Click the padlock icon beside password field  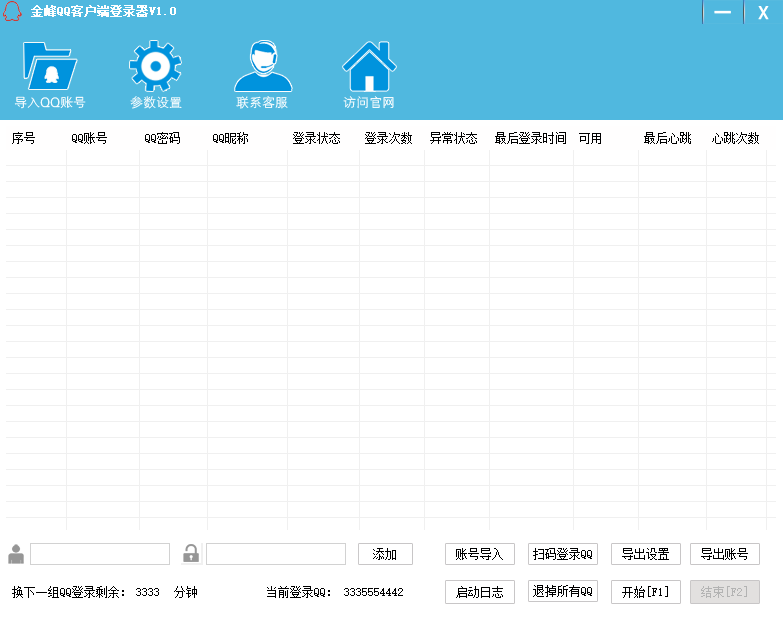[191, 554]
